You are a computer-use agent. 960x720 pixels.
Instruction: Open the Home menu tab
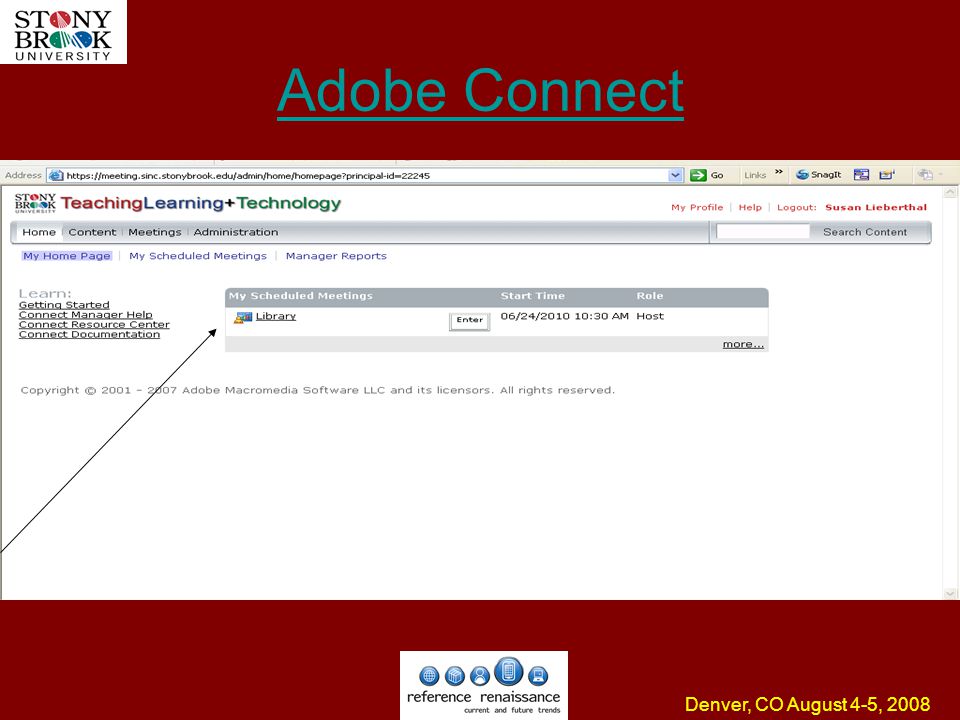coord(39,232)
